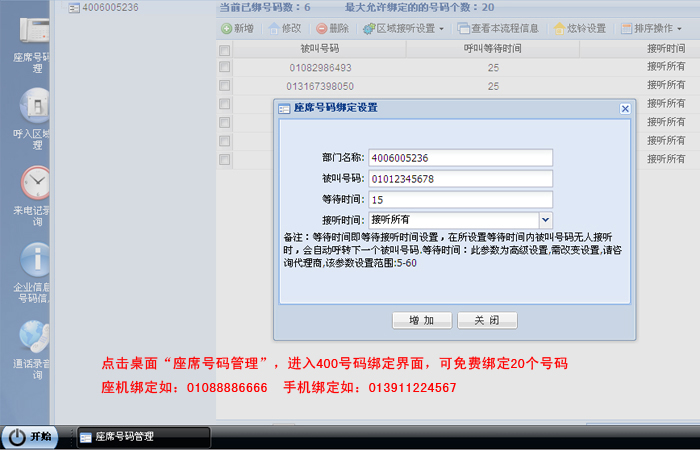Open the 接听时间 combo box arrow
This screenshot has width=700, height=450.
[546, 219]
